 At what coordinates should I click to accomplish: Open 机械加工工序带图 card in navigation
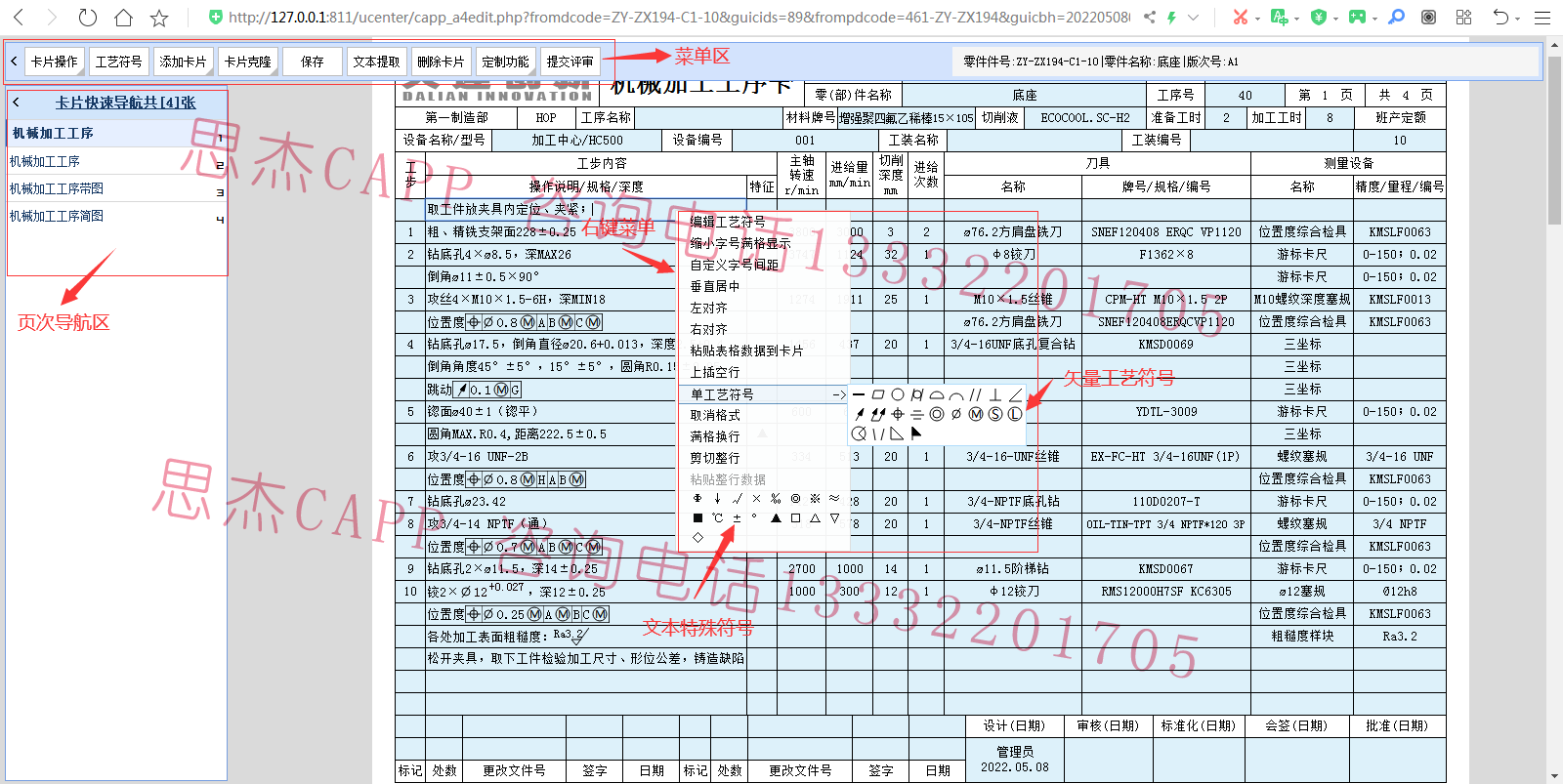click(57, 188)
